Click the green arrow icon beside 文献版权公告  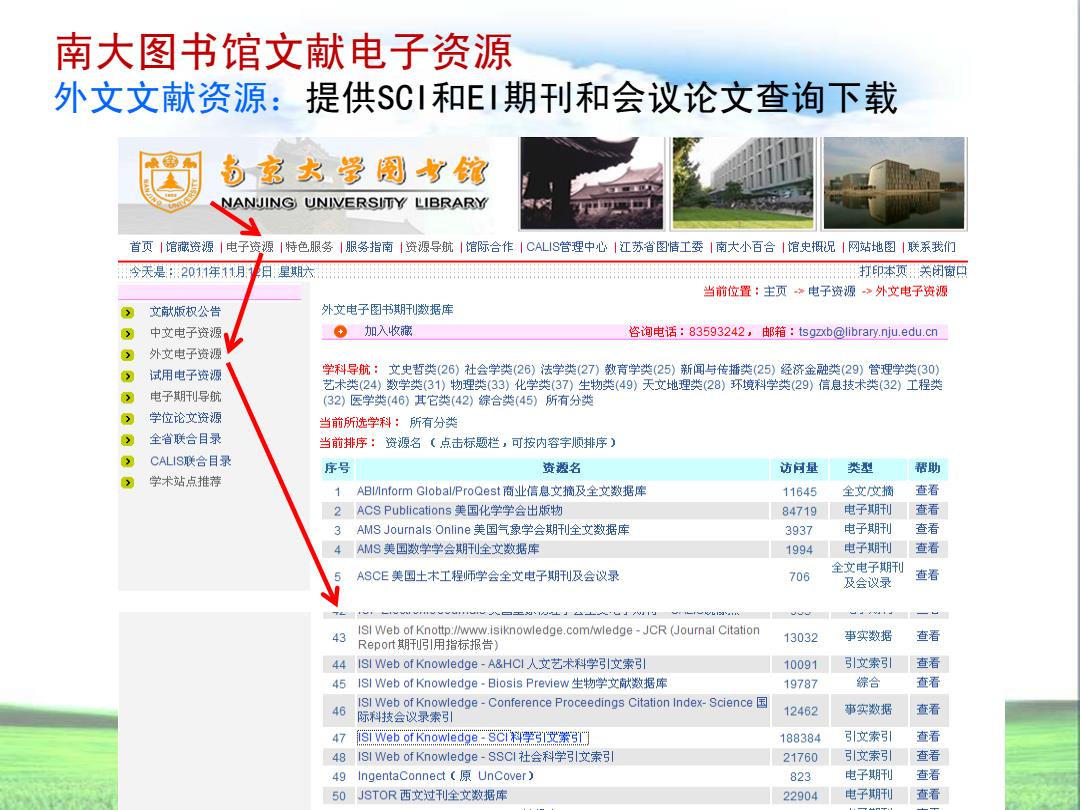tap(127, 313)
